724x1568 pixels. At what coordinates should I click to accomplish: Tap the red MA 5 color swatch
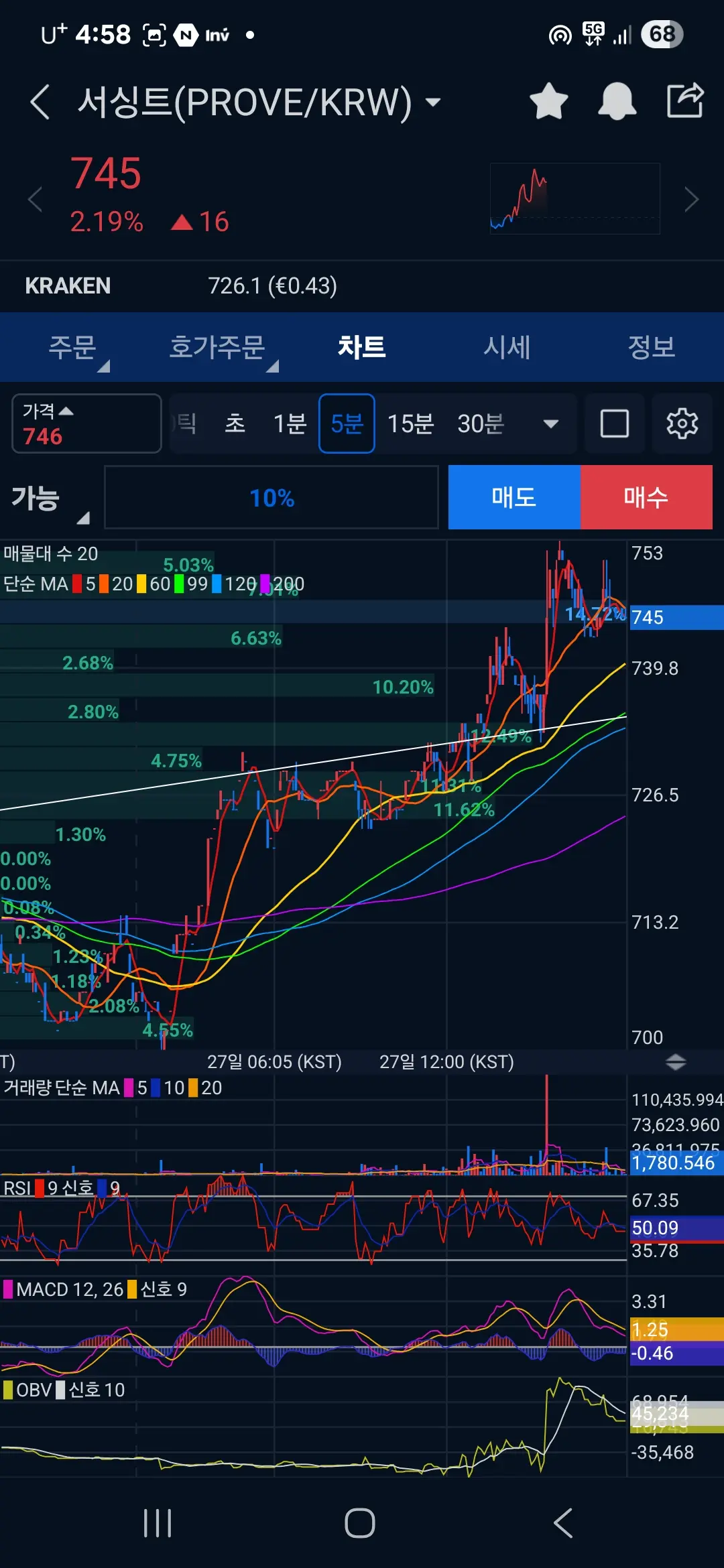[x=77, y=584]
